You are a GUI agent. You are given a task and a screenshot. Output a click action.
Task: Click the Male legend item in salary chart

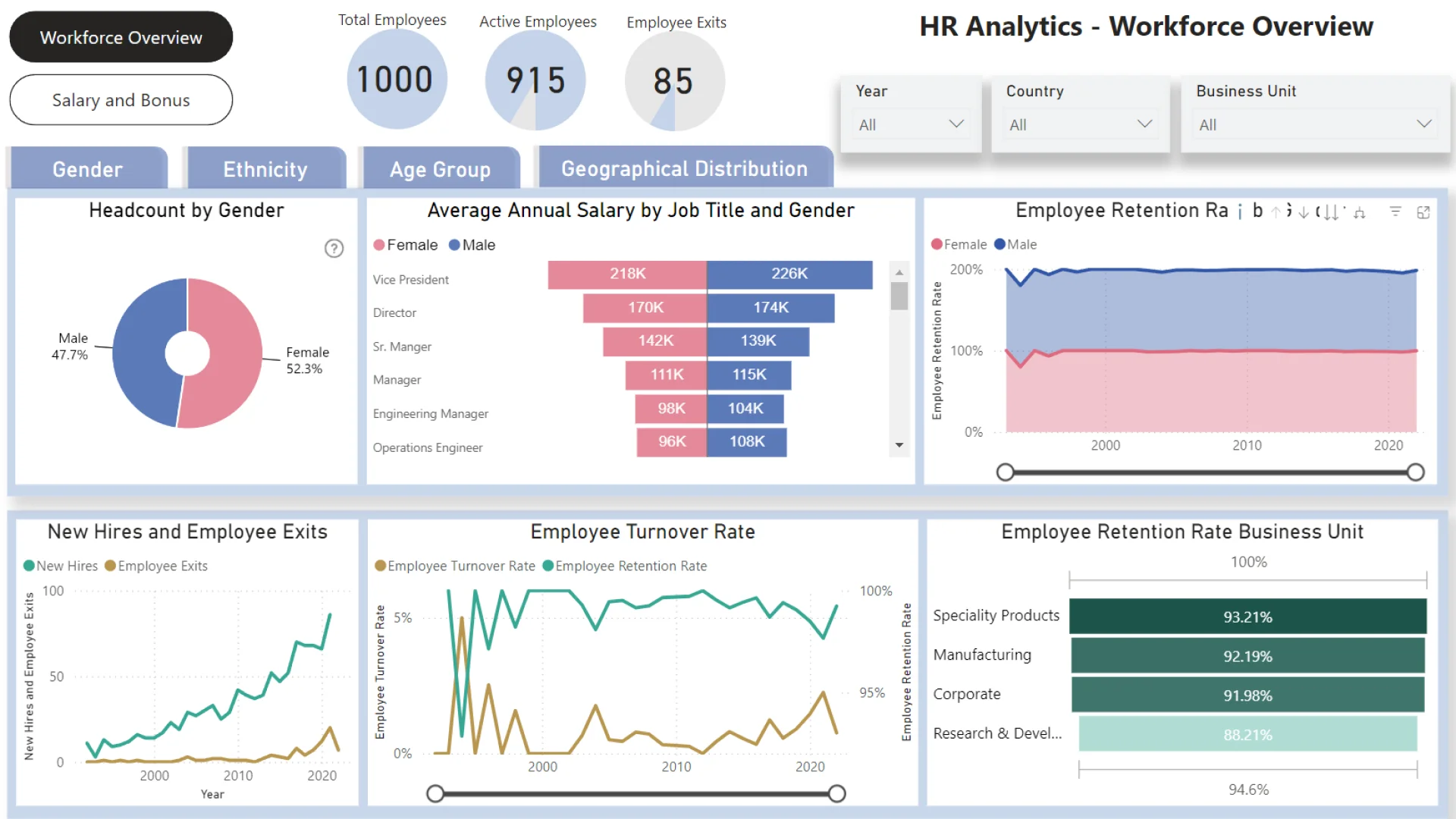tap(472, 245)
